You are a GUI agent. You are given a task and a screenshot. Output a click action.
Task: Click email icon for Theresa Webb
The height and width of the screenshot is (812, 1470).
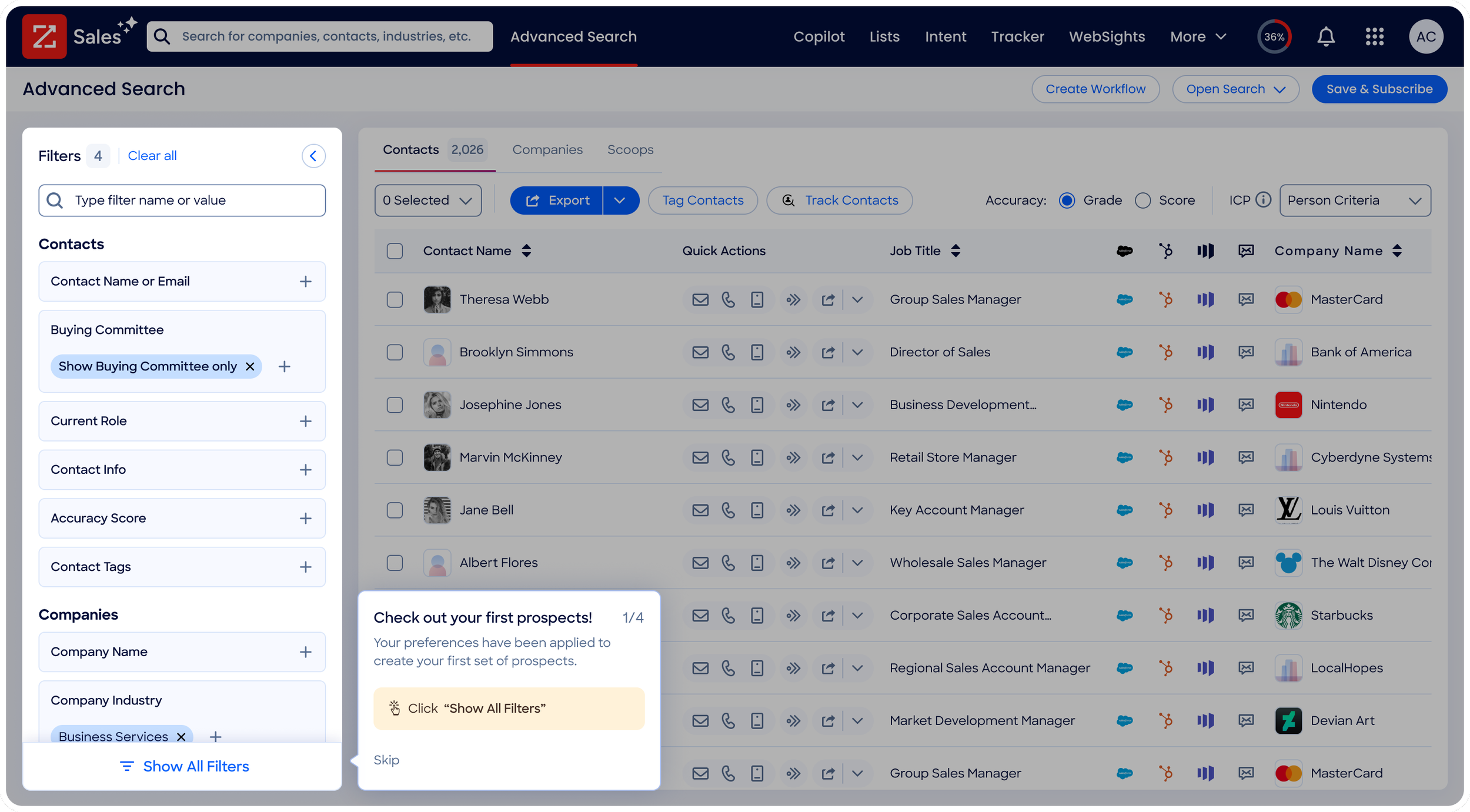700,300
